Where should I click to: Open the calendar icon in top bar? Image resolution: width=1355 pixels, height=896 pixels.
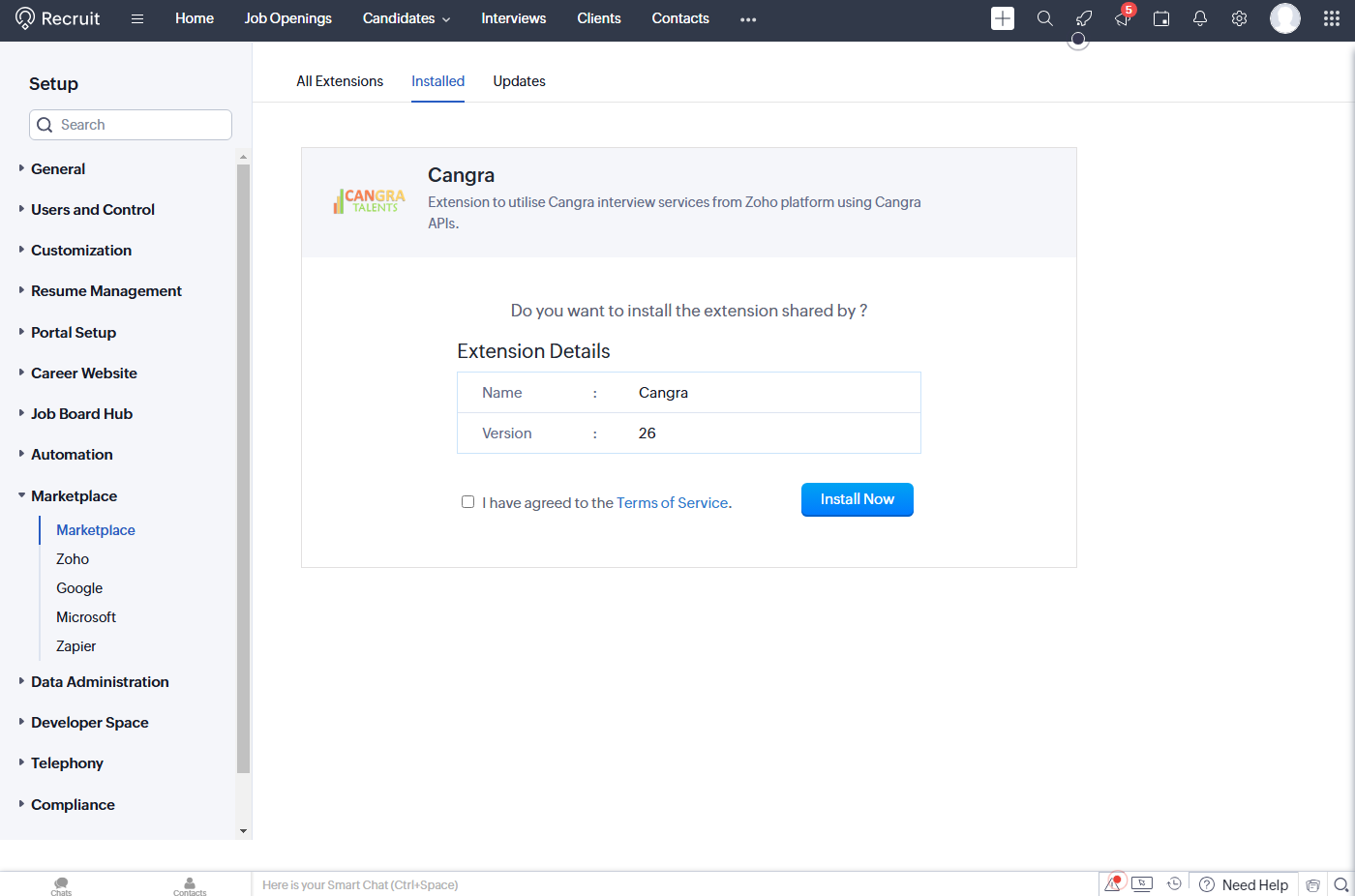coord(1161,18)
